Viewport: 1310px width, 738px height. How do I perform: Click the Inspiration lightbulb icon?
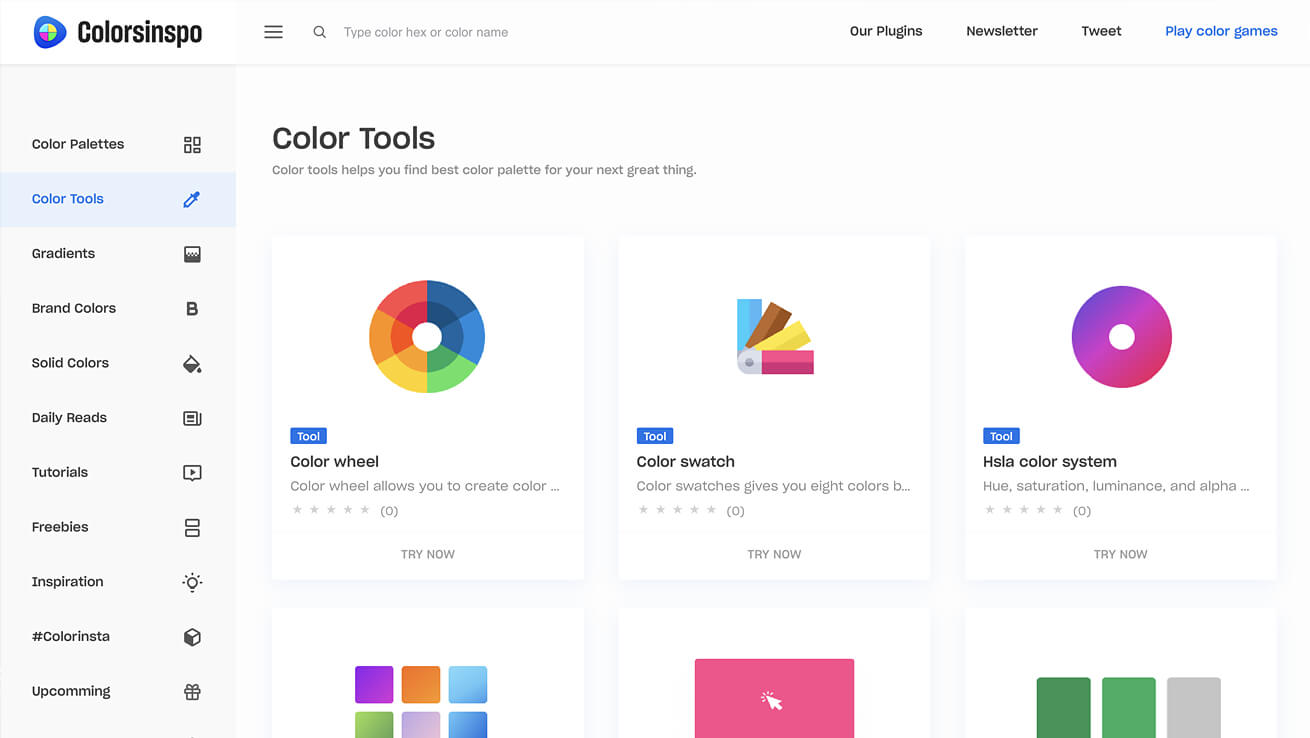(x=192, y=582)
